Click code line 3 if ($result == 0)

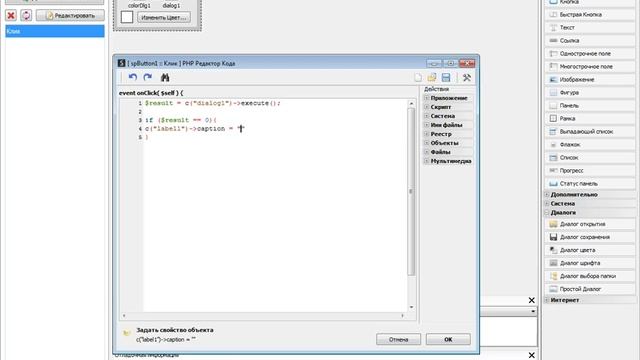point(181,120)
